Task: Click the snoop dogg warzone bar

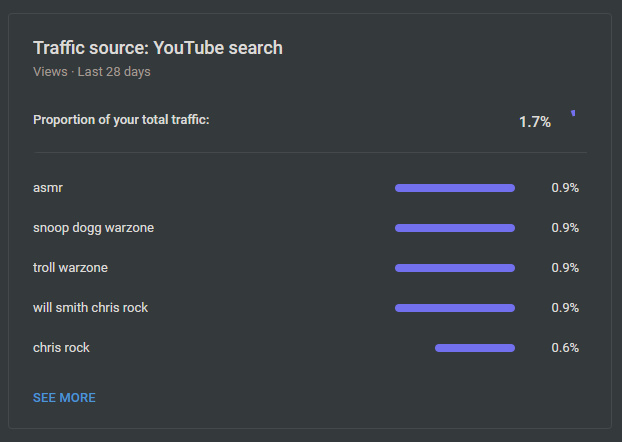Action: [x=455, y=228]
